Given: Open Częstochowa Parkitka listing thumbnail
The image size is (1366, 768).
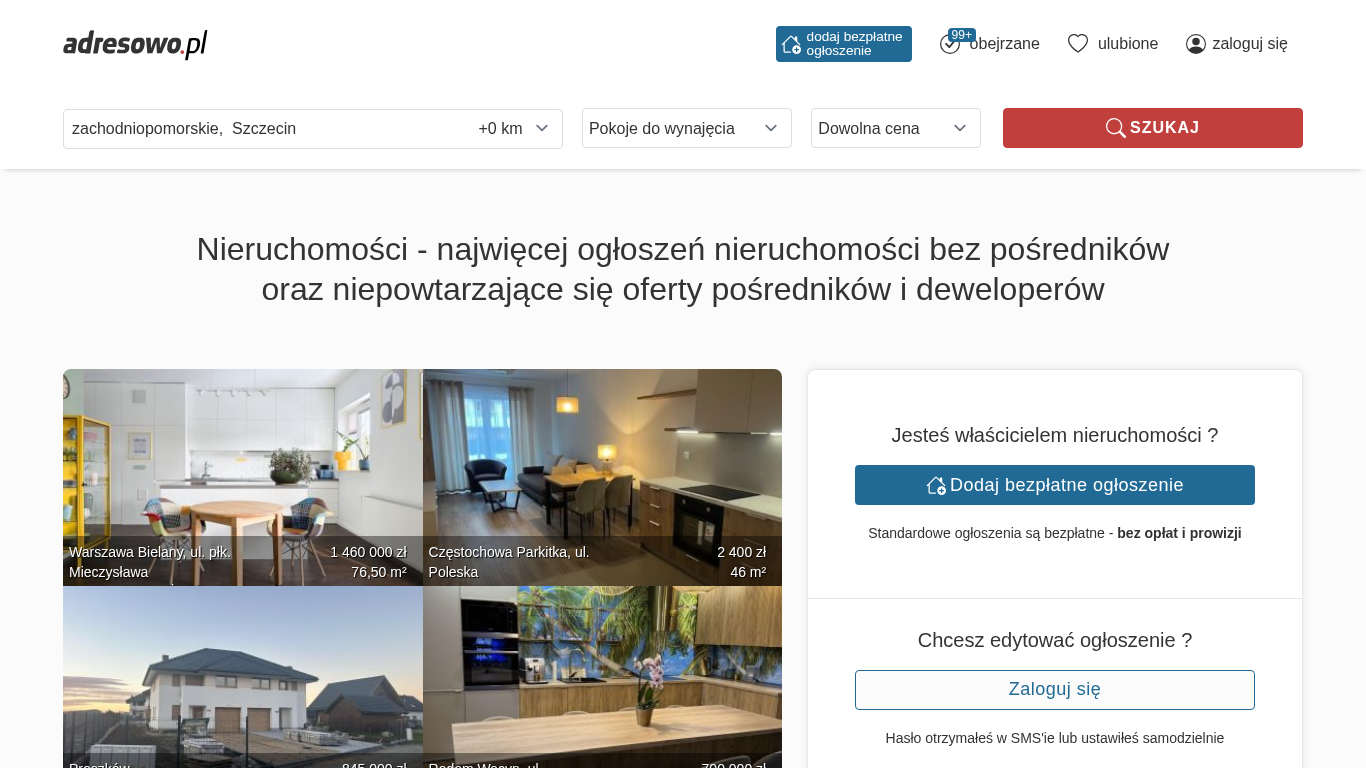Looking at the screenshot, I should tap(602, 477).
